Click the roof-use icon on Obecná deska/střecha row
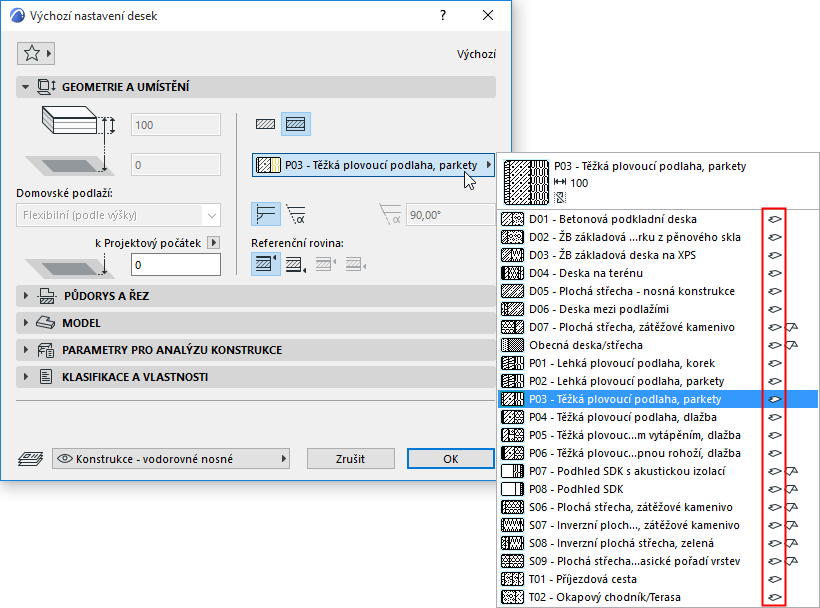Screen dimensions: 820x608 (x=792, y=345)
